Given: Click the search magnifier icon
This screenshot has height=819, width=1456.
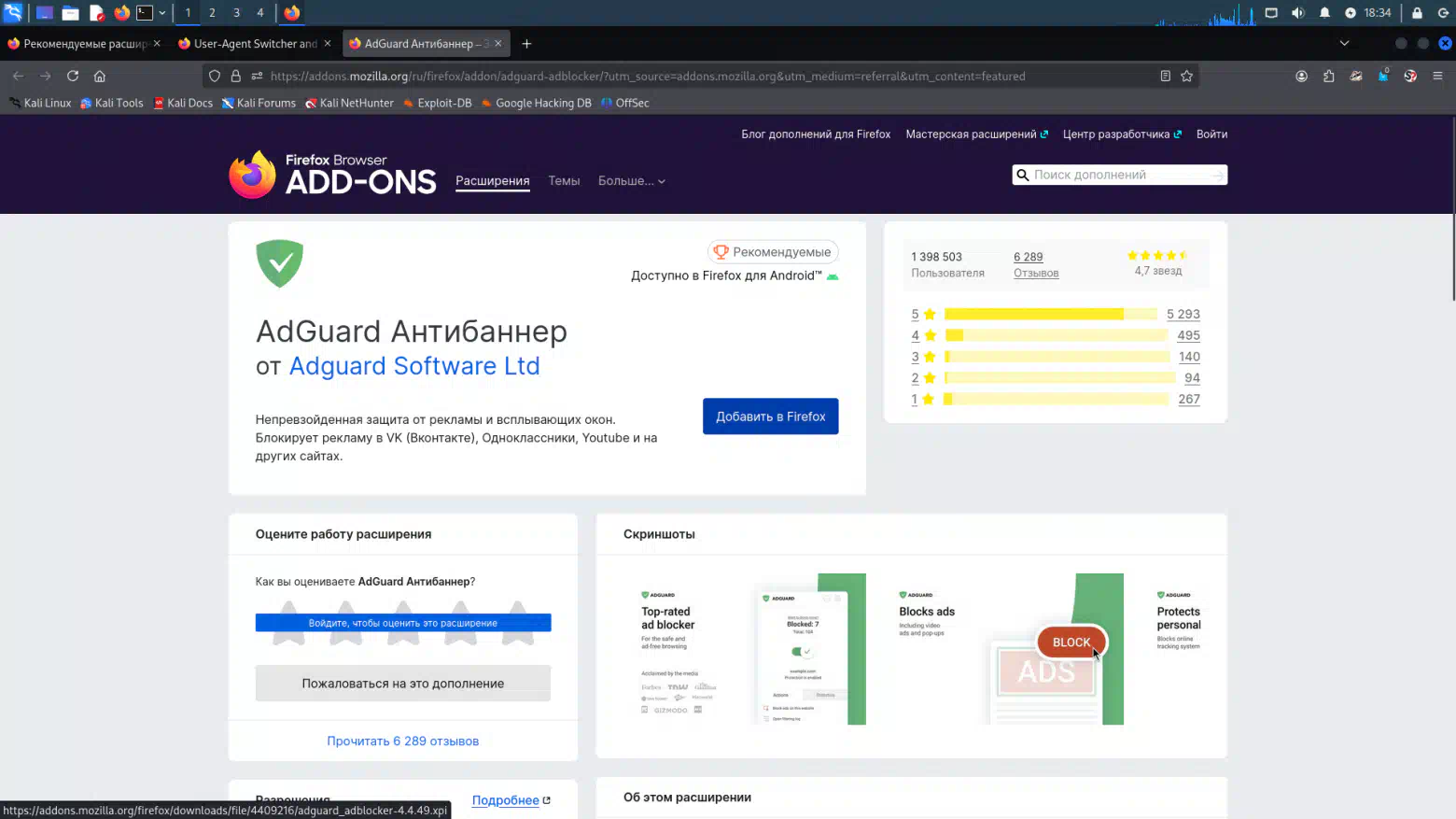Looking at the screenshot, I should click(1023, 175).
